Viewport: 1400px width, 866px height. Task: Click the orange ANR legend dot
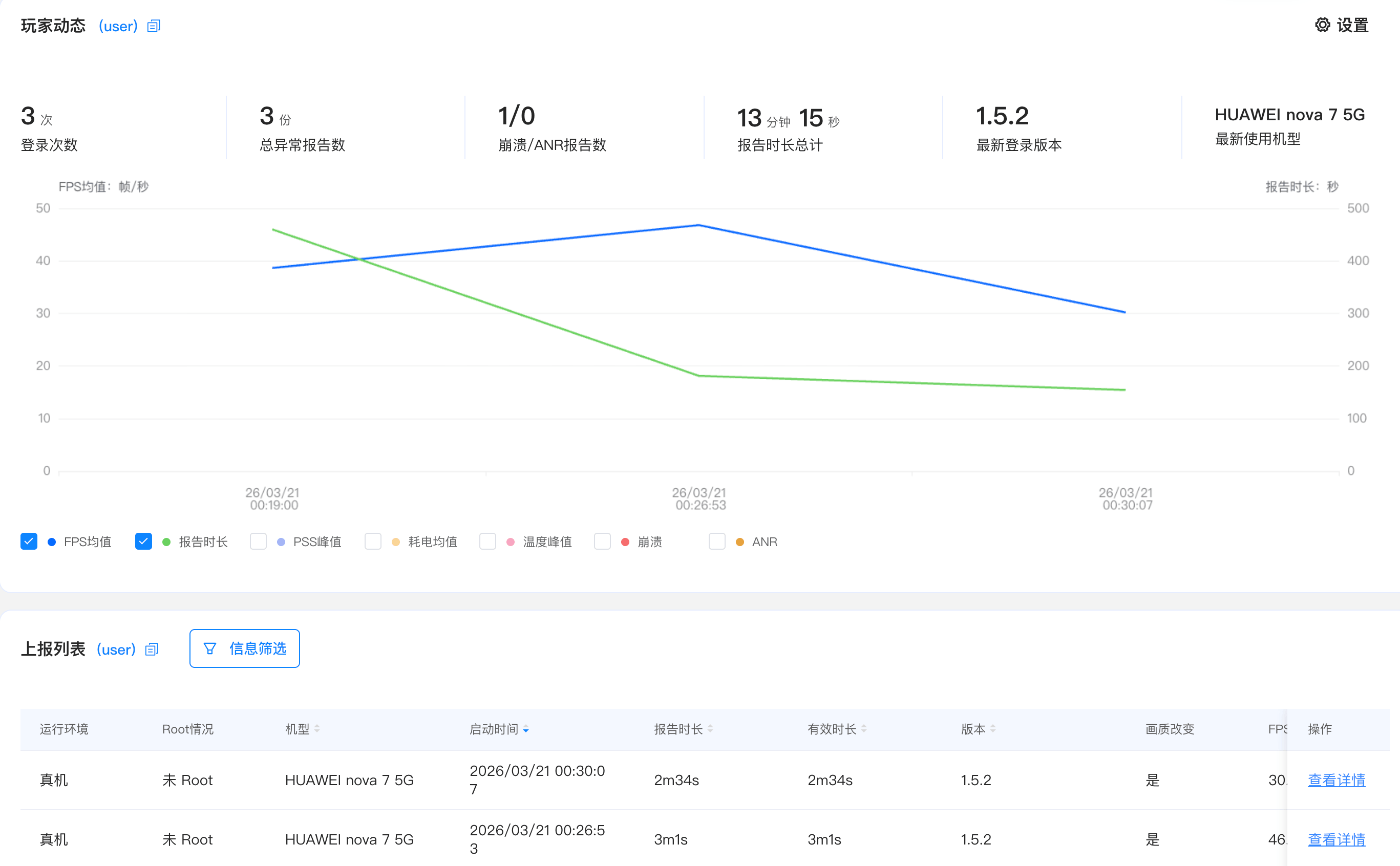[740, 542]
